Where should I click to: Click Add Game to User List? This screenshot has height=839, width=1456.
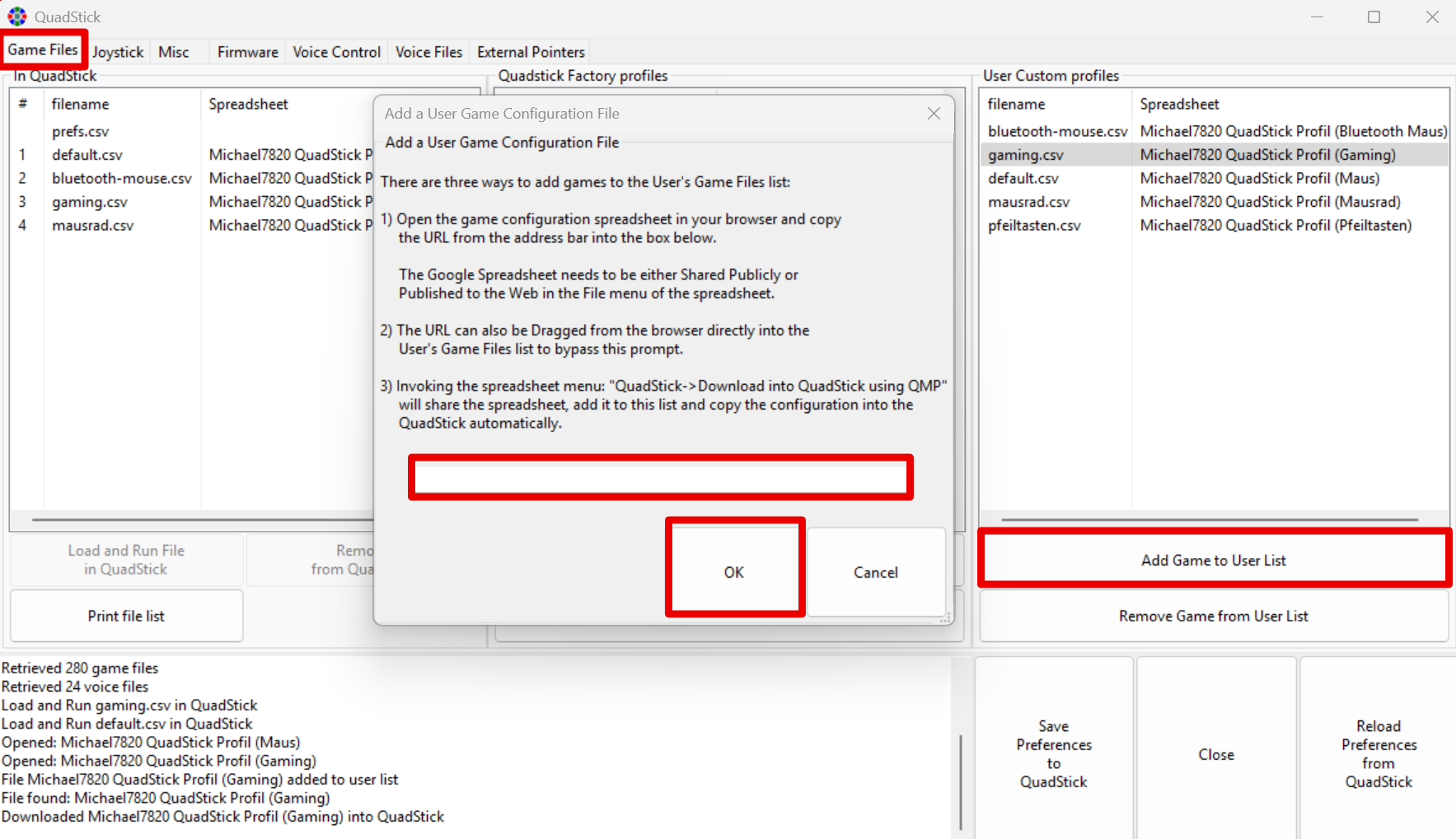(1213, 560)
